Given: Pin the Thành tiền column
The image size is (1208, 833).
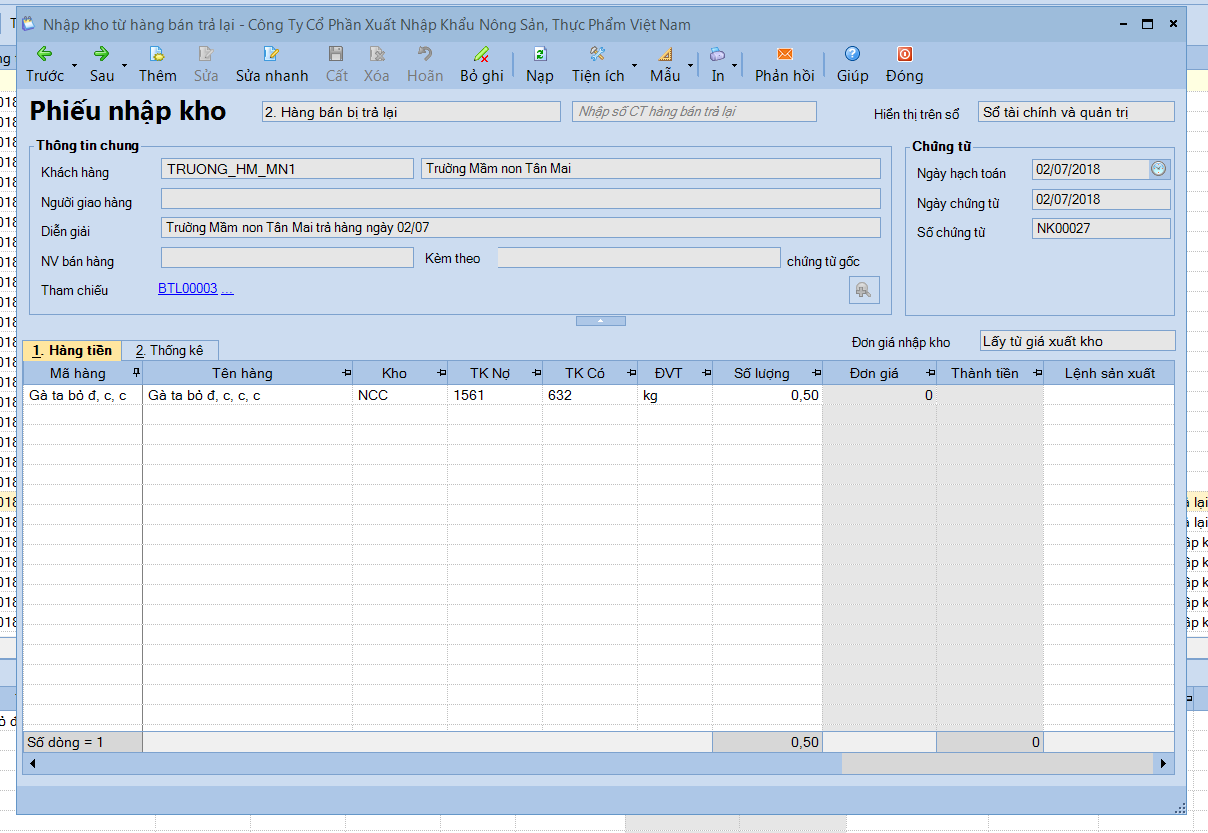Looking at the screenshot, I should pyautogui.click(x=1037, y=373).
